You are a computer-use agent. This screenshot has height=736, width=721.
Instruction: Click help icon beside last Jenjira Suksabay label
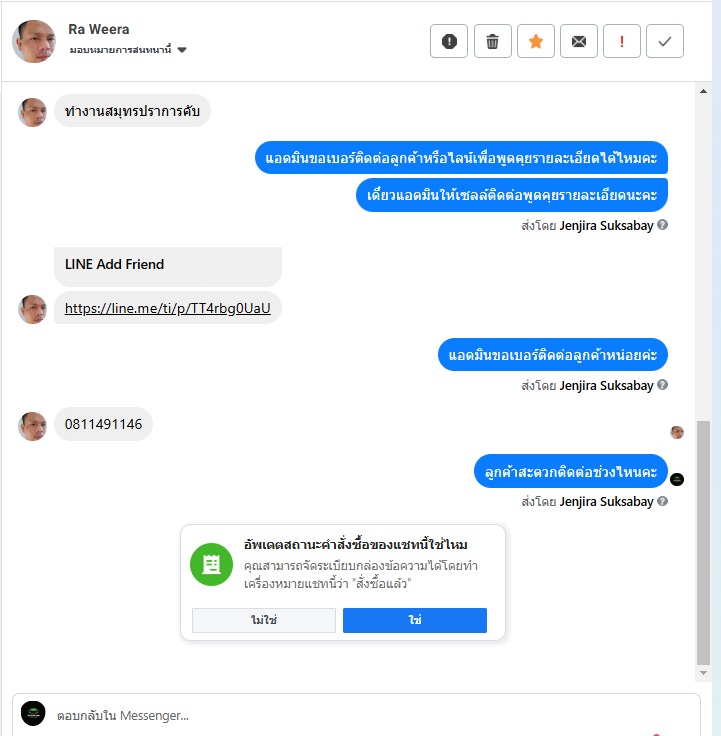coord(662,501)
